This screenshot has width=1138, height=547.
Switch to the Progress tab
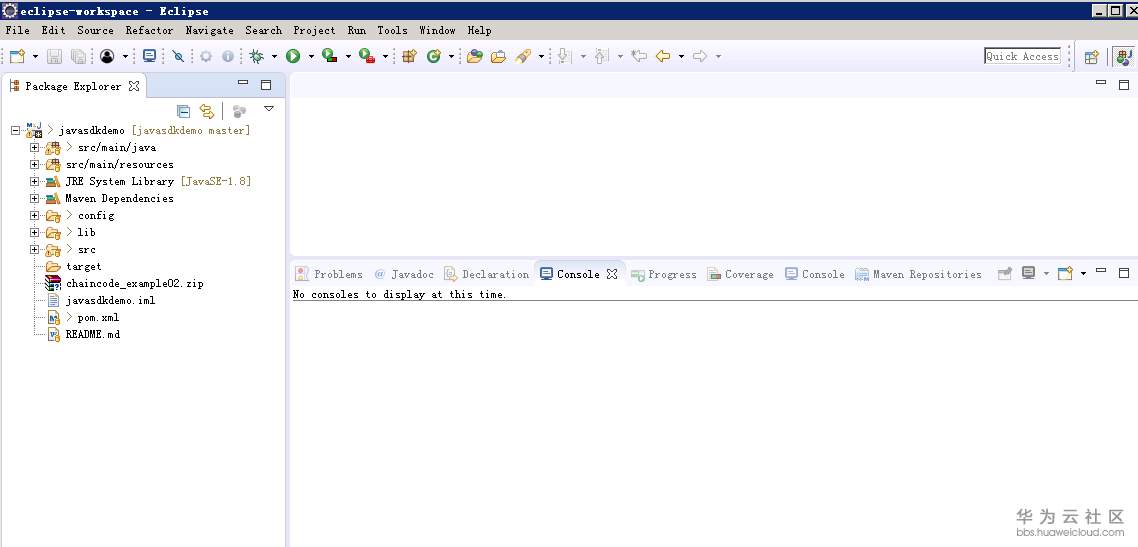(x=663, y=274)
